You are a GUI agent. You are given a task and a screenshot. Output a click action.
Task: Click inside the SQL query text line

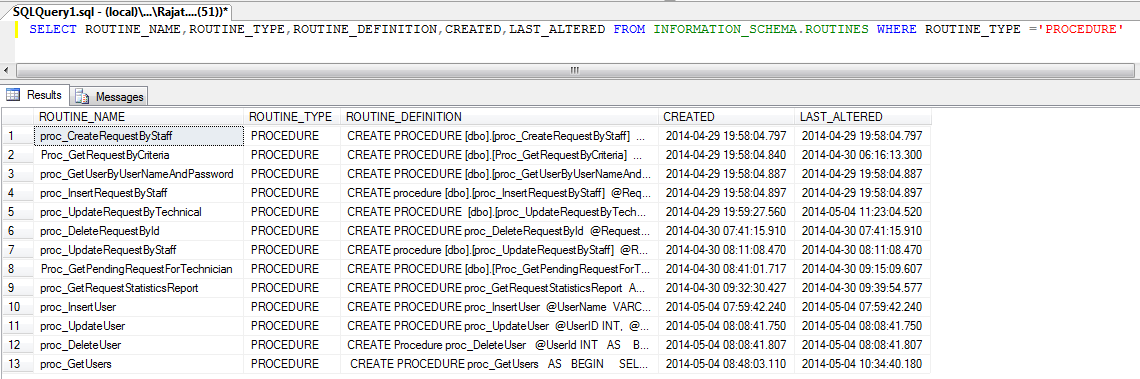click(x=577, y=30)
